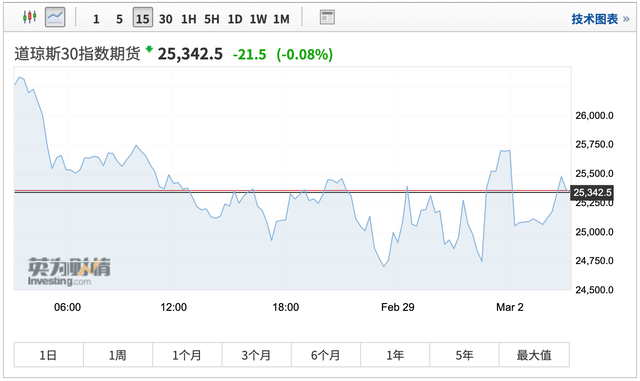The height and width of the screenshot is (381, 640).
Task: Switch to 1D interval
Action: pyautogui.click(x=235, y=19)
